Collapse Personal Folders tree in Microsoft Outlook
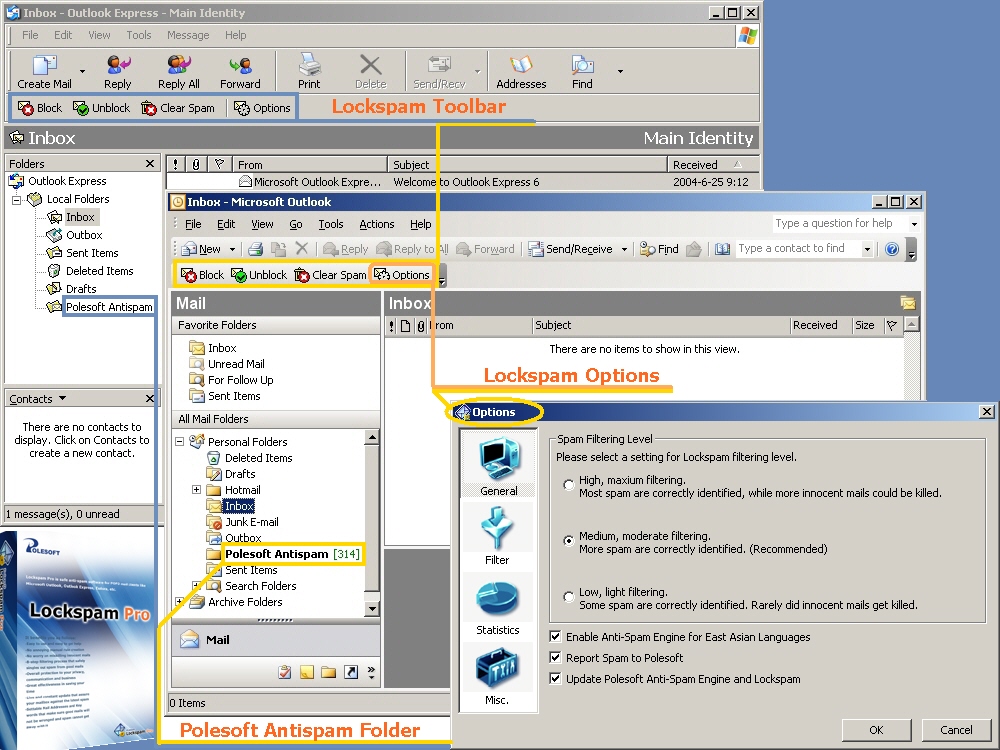 pos(180,441)
